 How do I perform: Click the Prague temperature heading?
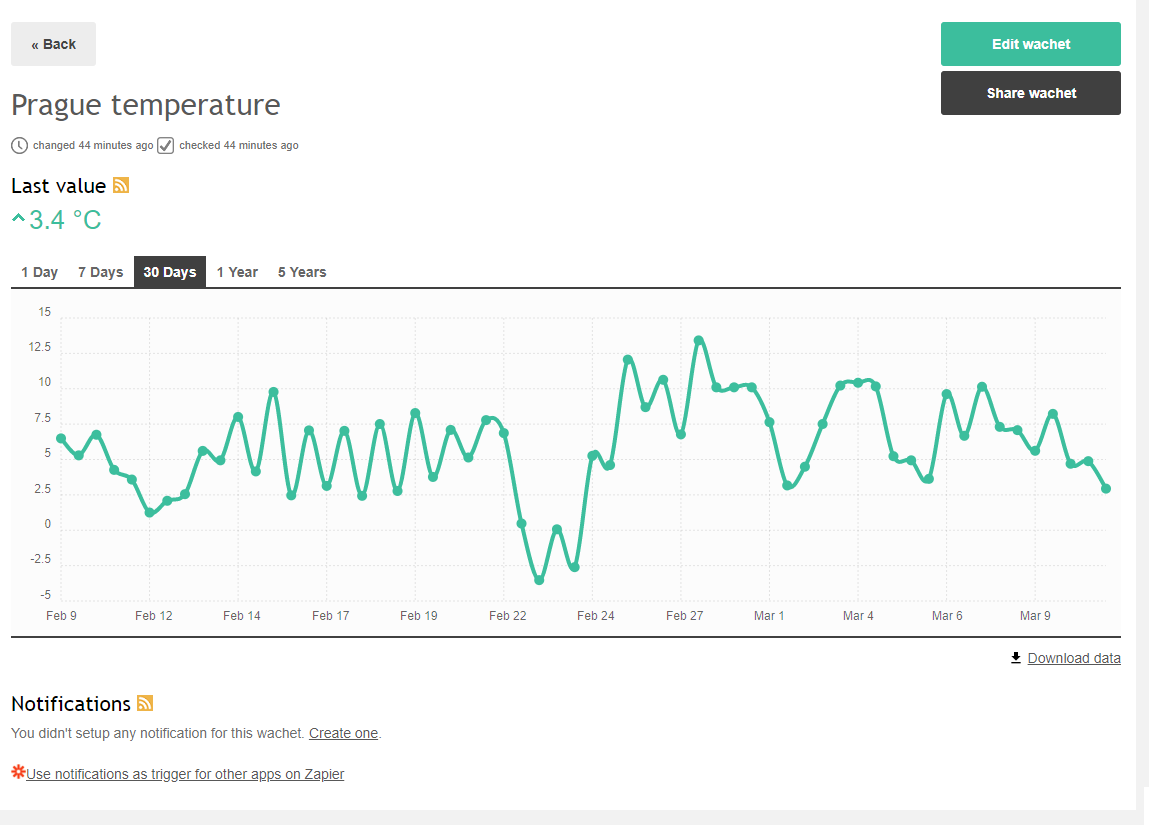tap(146, 105)
